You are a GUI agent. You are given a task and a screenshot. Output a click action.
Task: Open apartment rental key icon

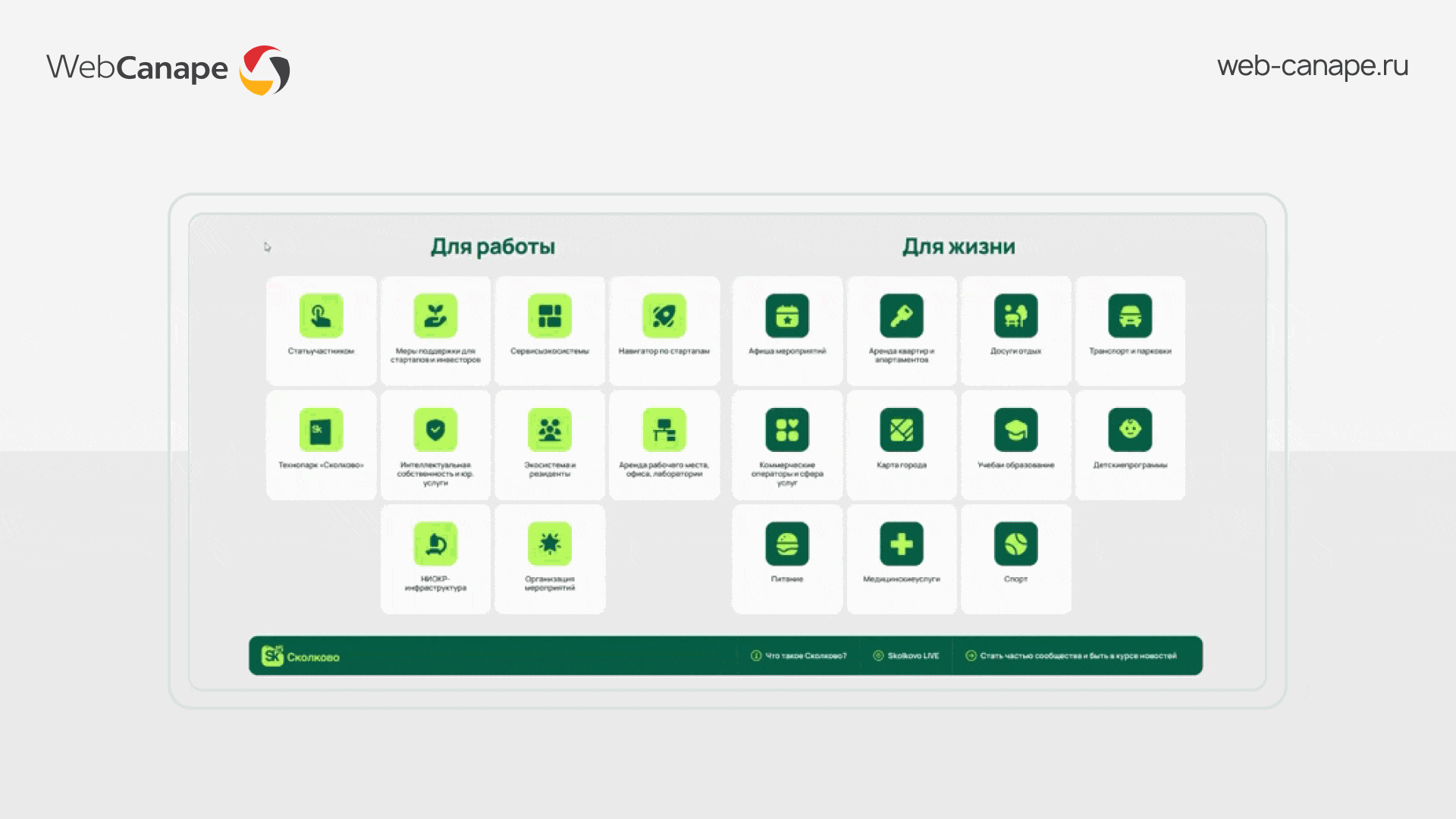coord(902,315)
